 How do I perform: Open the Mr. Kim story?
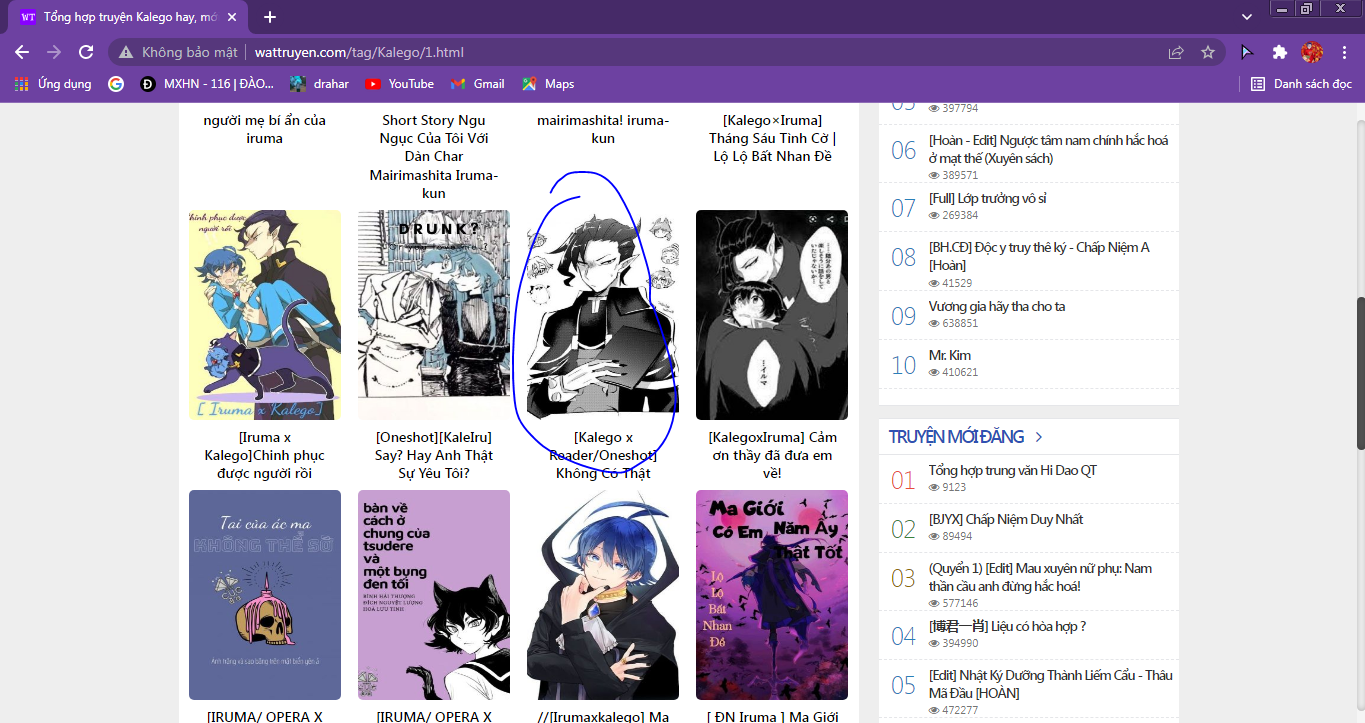point(949,355)
